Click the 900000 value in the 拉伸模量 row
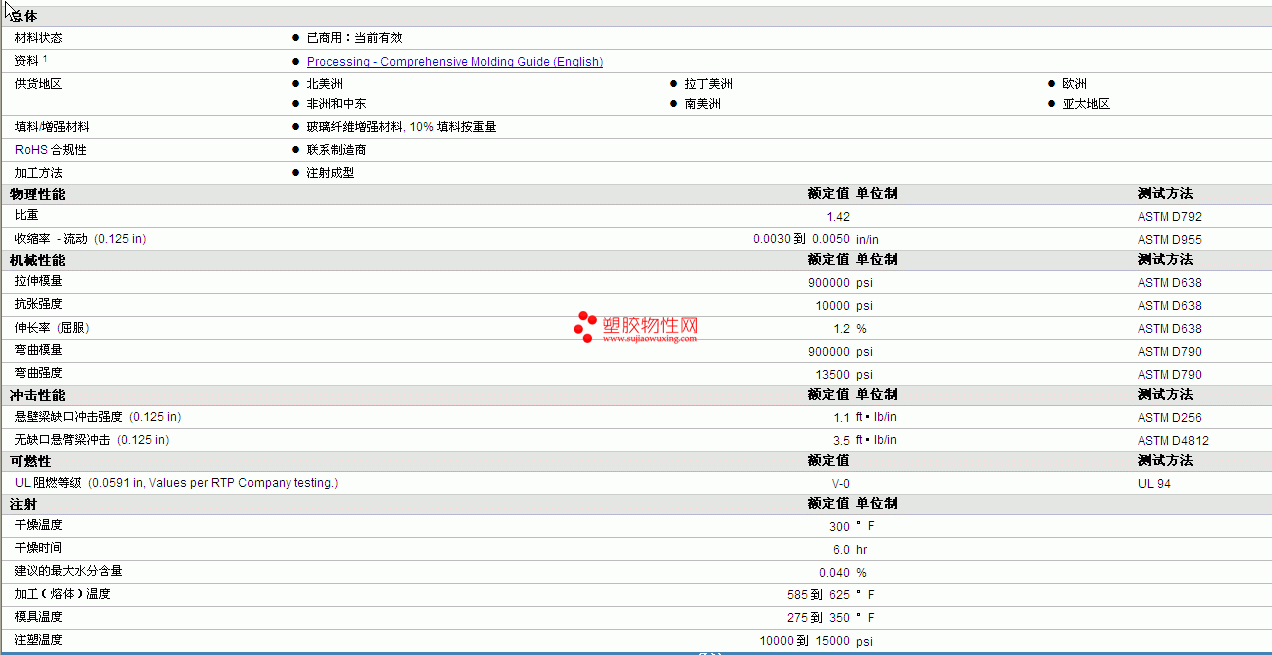The height and width of the screenshot is (655, 1272). click(829, 283)
